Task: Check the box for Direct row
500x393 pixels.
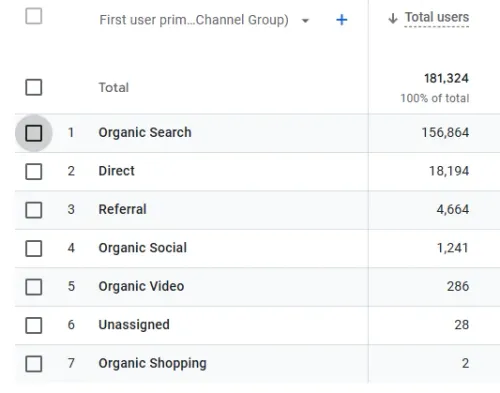Action: (34, 171)
